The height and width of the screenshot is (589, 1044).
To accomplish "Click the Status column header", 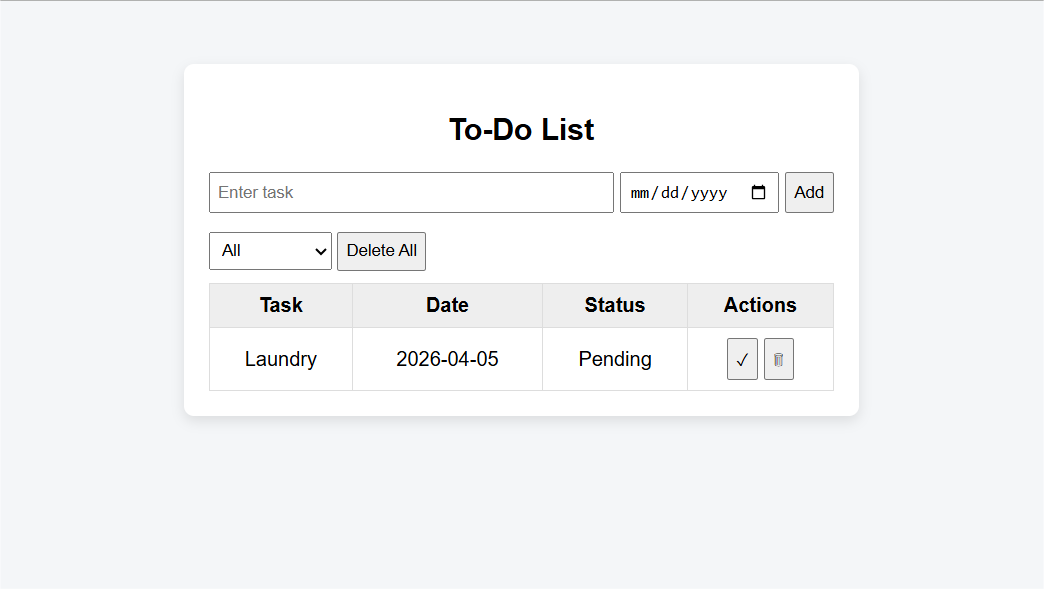I will coord(615,306).
